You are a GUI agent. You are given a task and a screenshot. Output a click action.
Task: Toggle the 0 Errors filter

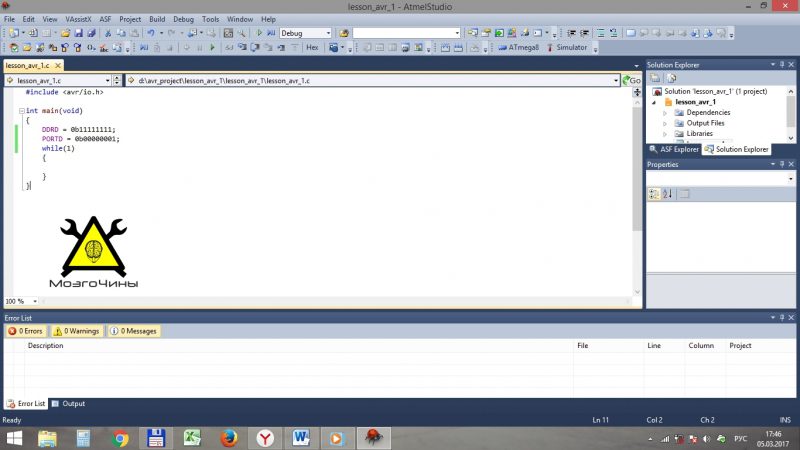click(x=26, y=331)
